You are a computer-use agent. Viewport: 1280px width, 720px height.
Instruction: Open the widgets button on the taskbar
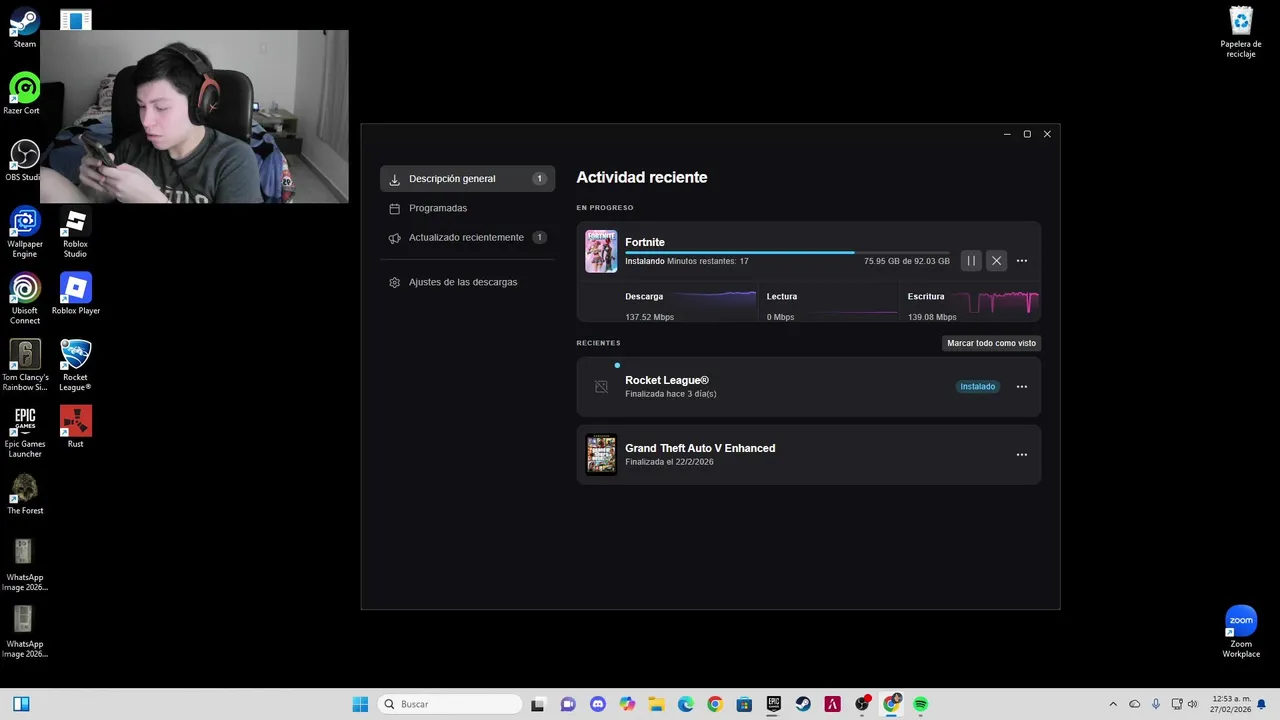coord(21,704)
